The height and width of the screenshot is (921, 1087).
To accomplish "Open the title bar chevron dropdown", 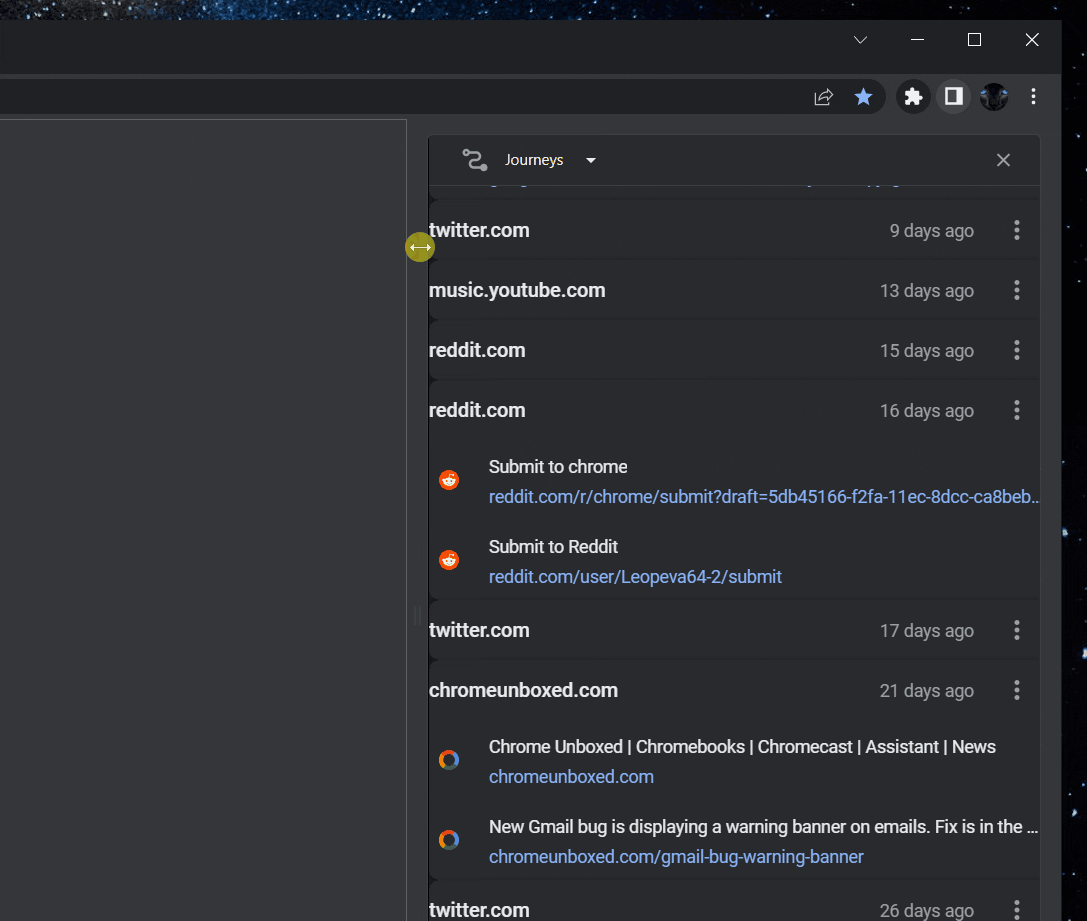I will [x=860, y=40].
